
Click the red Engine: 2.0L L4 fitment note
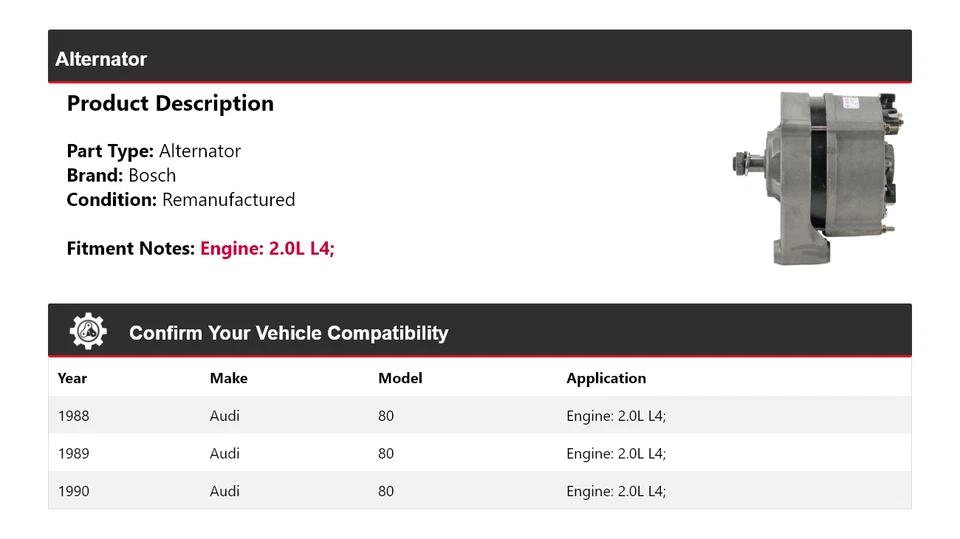tap(267, 248)
